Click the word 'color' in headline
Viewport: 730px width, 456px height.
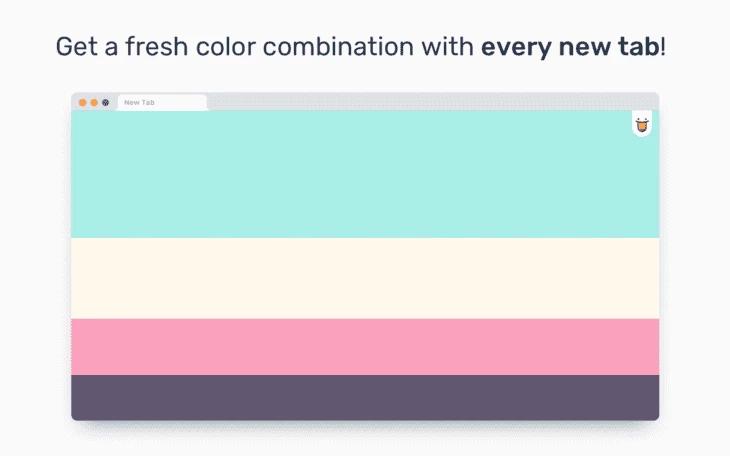coord(221,48)
